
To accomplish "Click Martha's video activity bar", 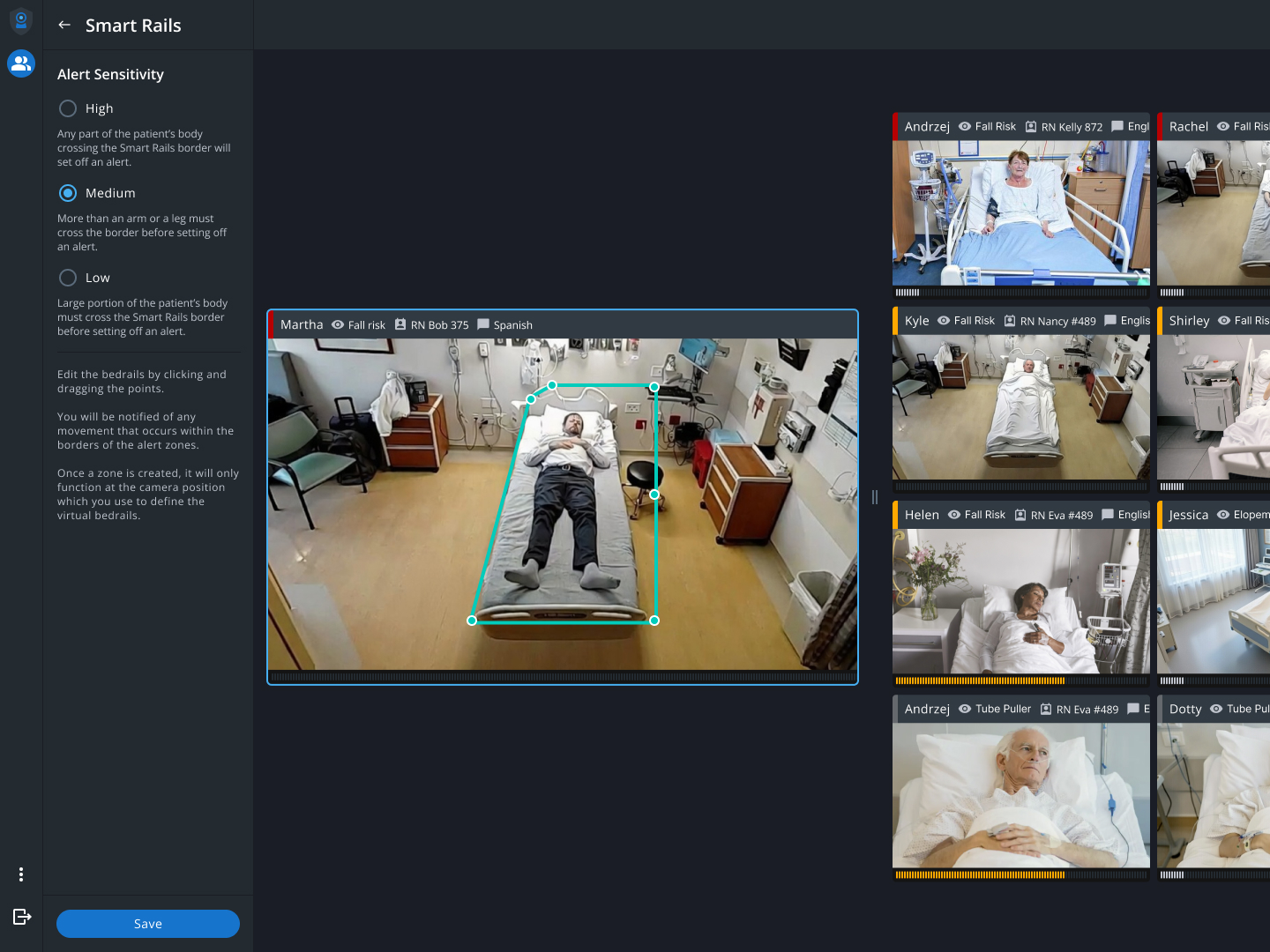I will [563, 677].
